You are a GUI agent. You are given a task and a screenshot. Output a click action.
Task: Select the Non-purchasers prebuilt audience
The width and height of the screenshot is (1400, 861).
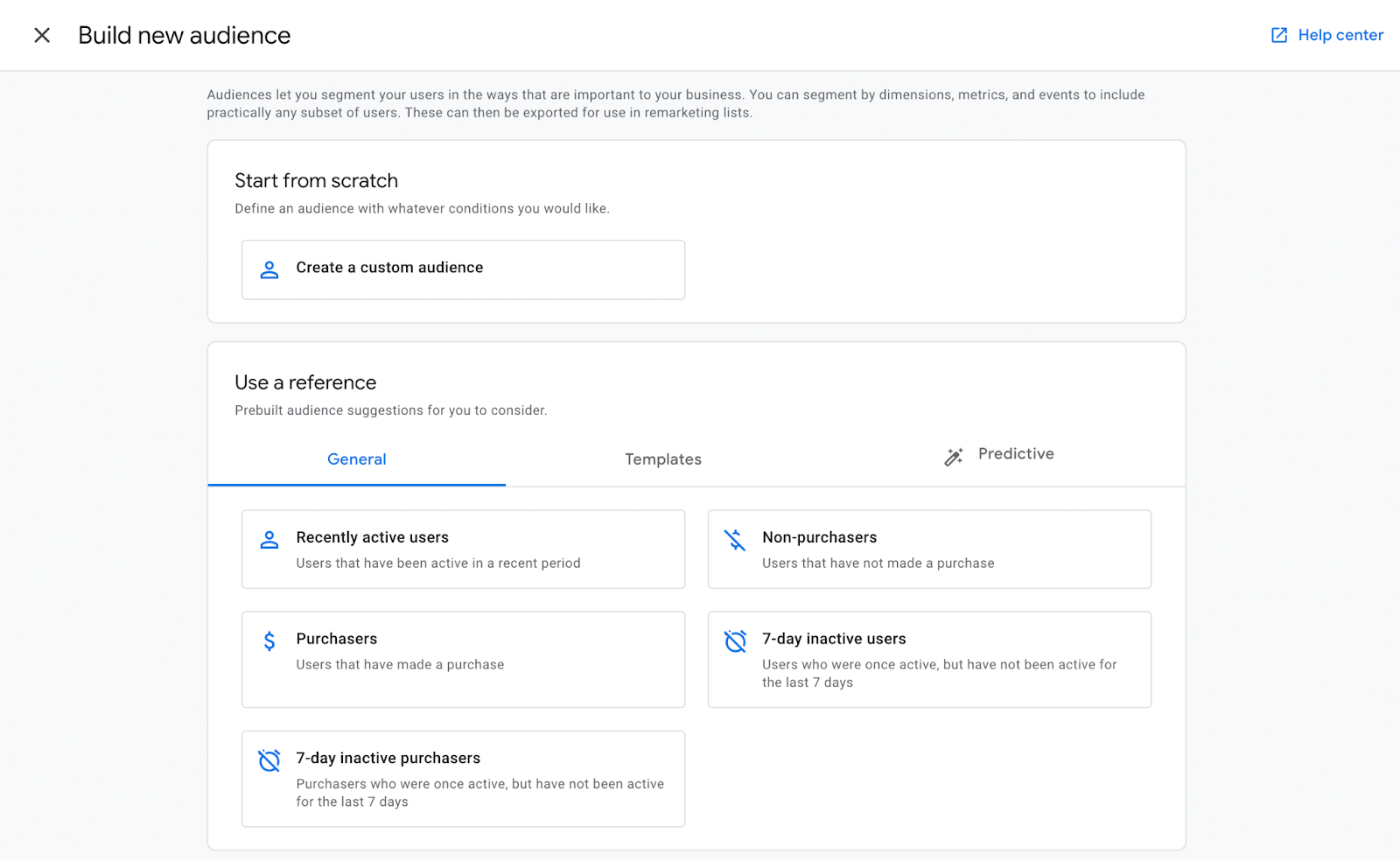click(x=929, y=549)
